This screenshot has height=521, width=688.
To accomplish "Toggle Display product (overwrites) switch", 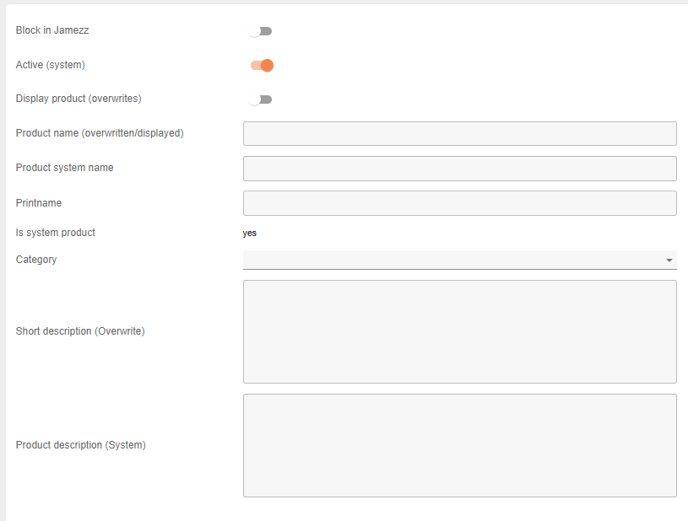I will point(261,99).
